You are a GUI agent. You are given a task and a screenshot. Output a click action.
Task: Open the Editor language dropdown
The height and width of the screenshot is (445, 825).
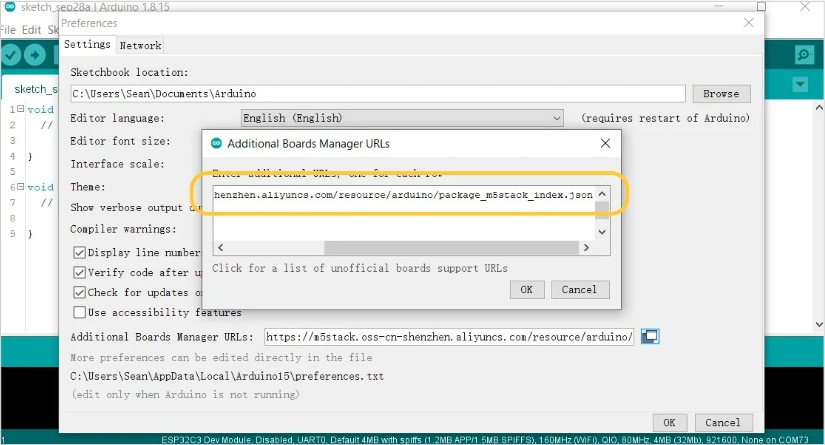[x=402, y=118]
